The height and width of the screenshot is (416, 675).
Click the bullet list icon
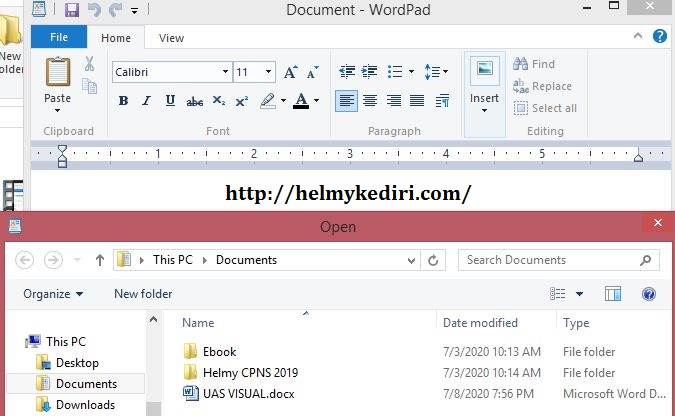[395, 71]
